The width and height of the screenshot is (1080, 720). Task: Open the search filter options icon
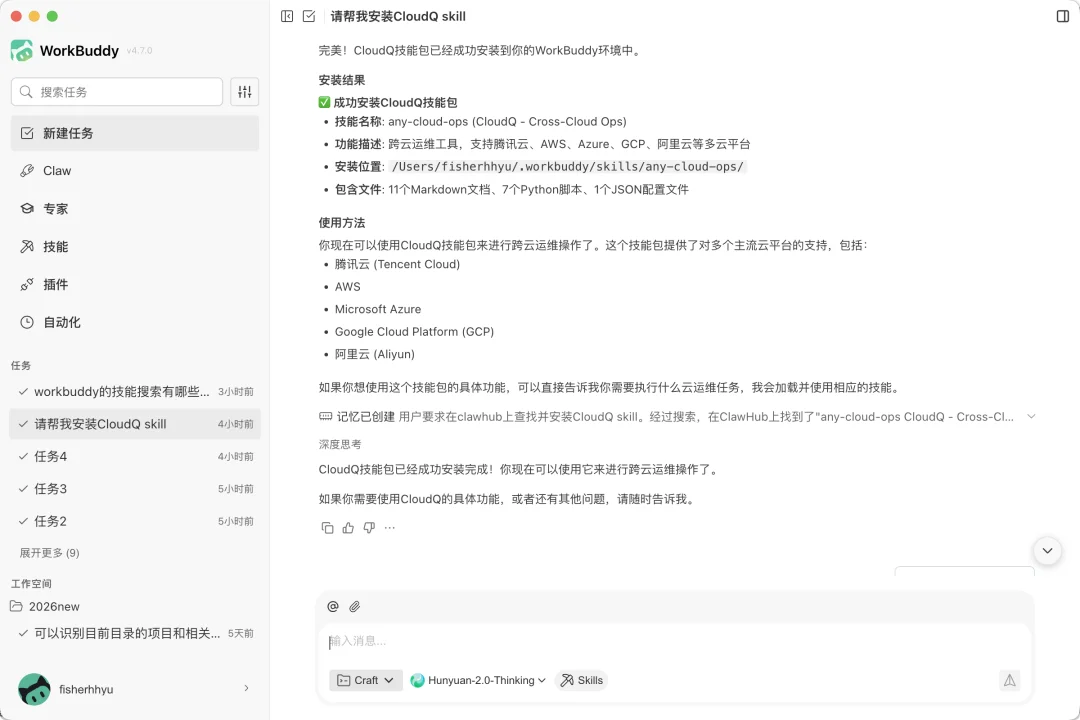tap(244, 91)
